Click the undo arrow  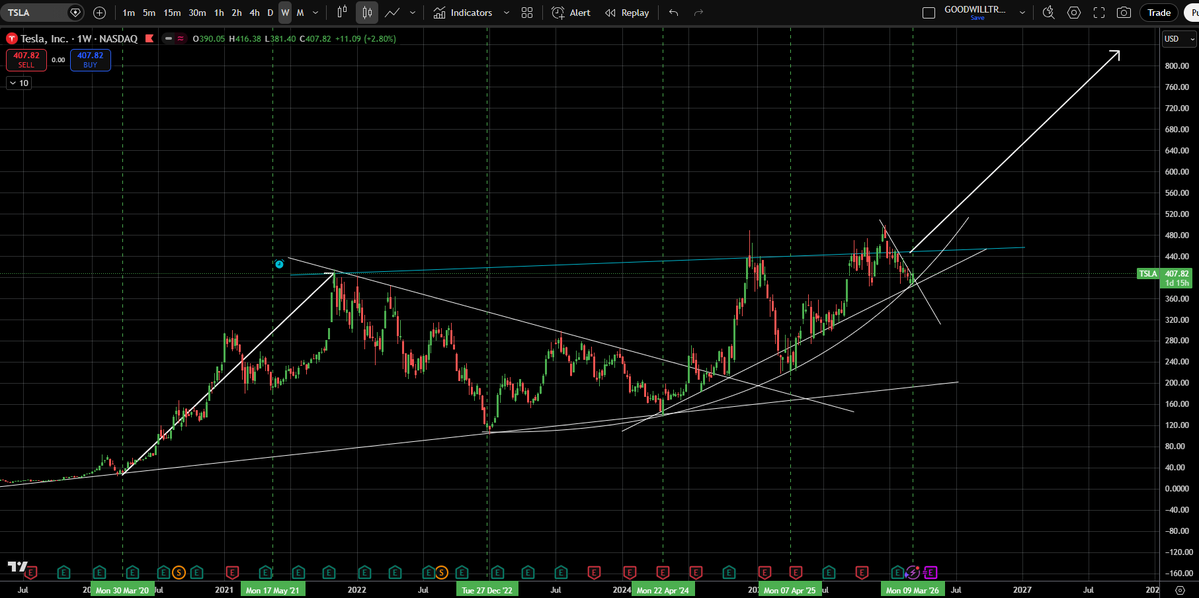click(x=673, y=12)
